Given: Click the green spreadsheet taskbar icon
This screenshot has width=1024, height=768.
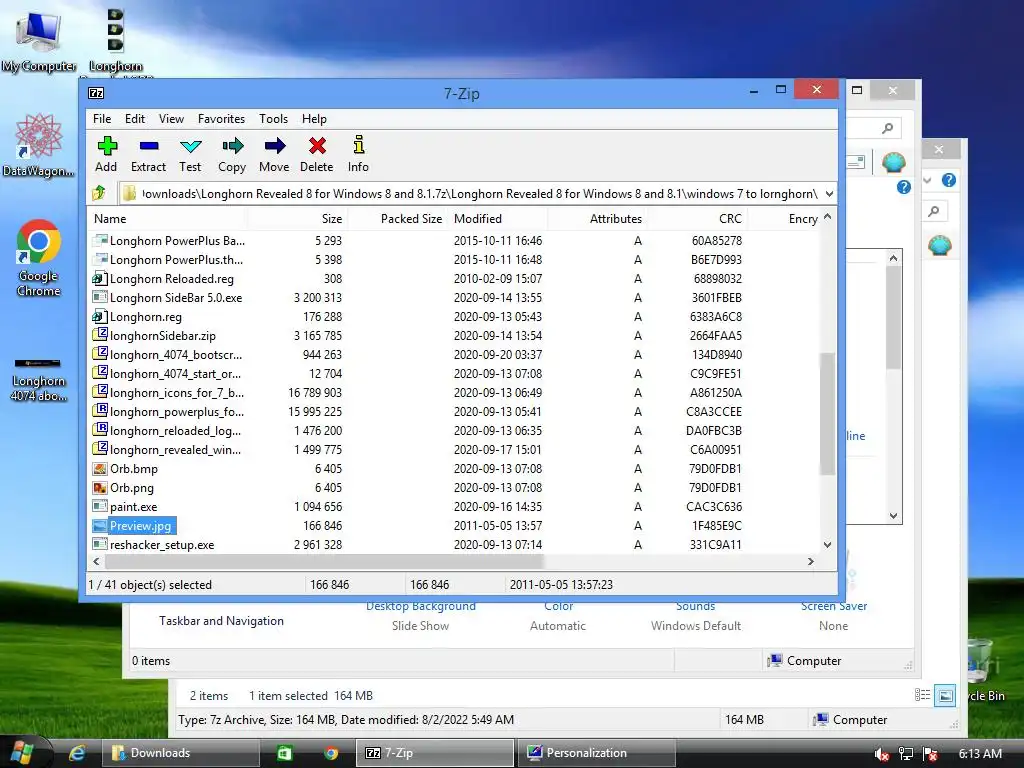Looking at the screenshot, I should pyautogui.click(x=284, y=753).
